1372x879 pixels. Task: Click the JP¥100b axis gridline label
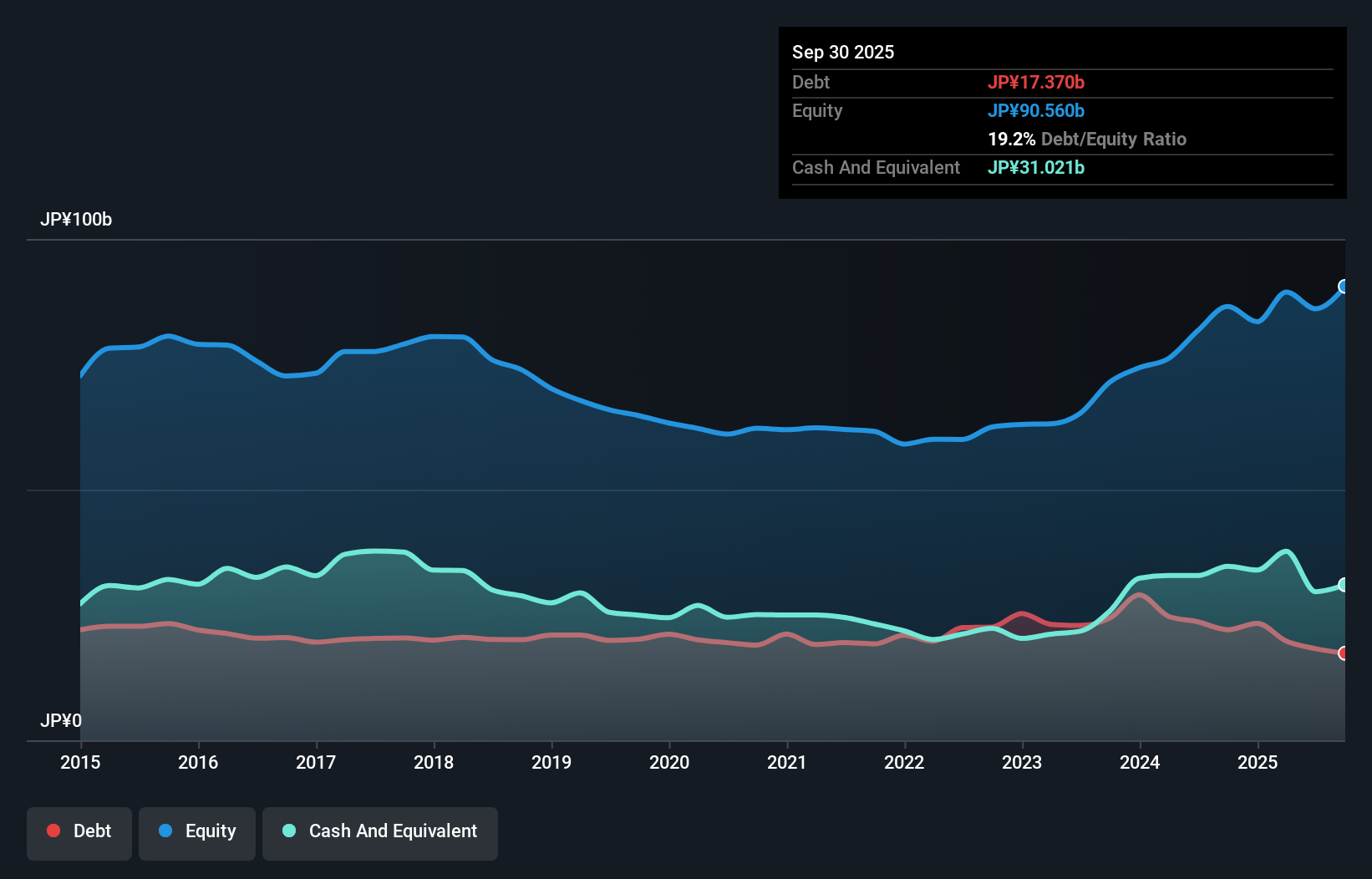[77, 220]
